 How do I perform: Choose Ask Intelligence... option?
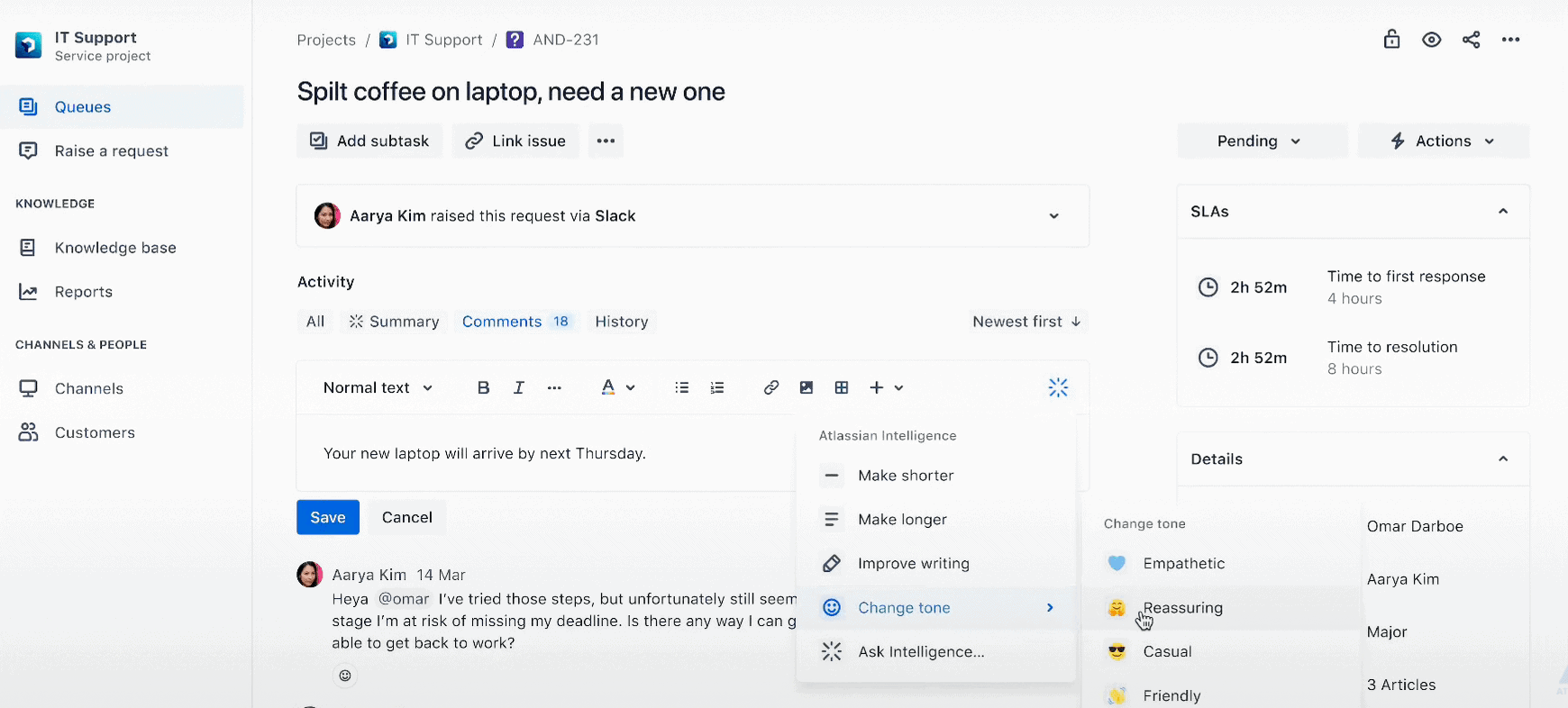(x=936, y=652)
